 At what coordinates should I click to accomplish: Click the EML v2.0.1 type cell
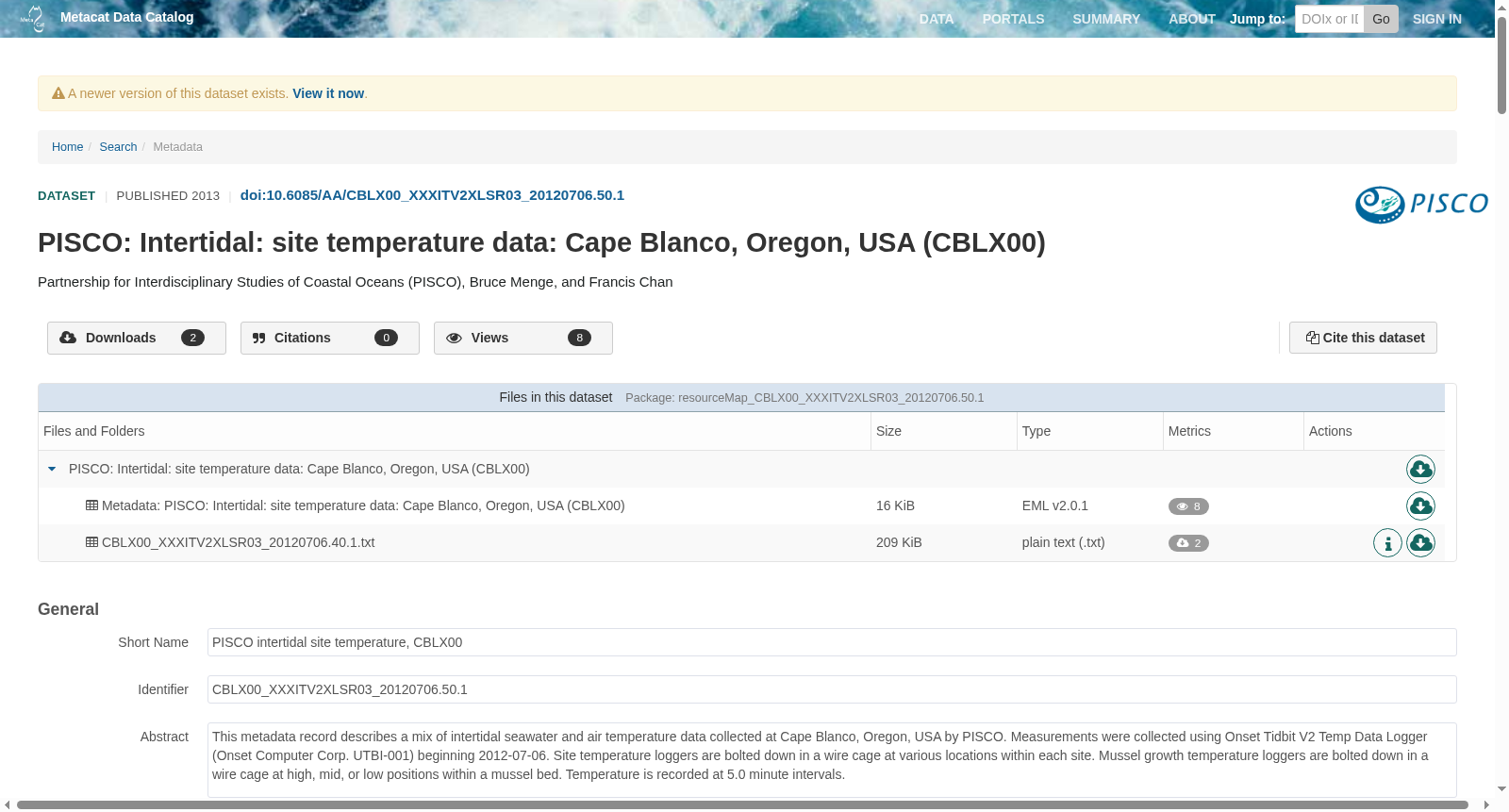coord(1055,505)
